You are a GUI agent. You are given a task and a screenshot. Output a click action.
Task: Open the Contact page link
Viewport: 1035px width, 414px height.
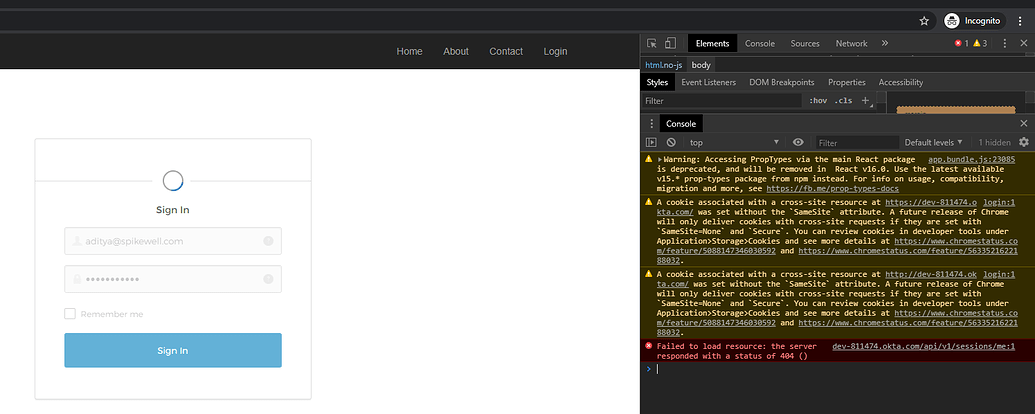click(x=506, y=52)
